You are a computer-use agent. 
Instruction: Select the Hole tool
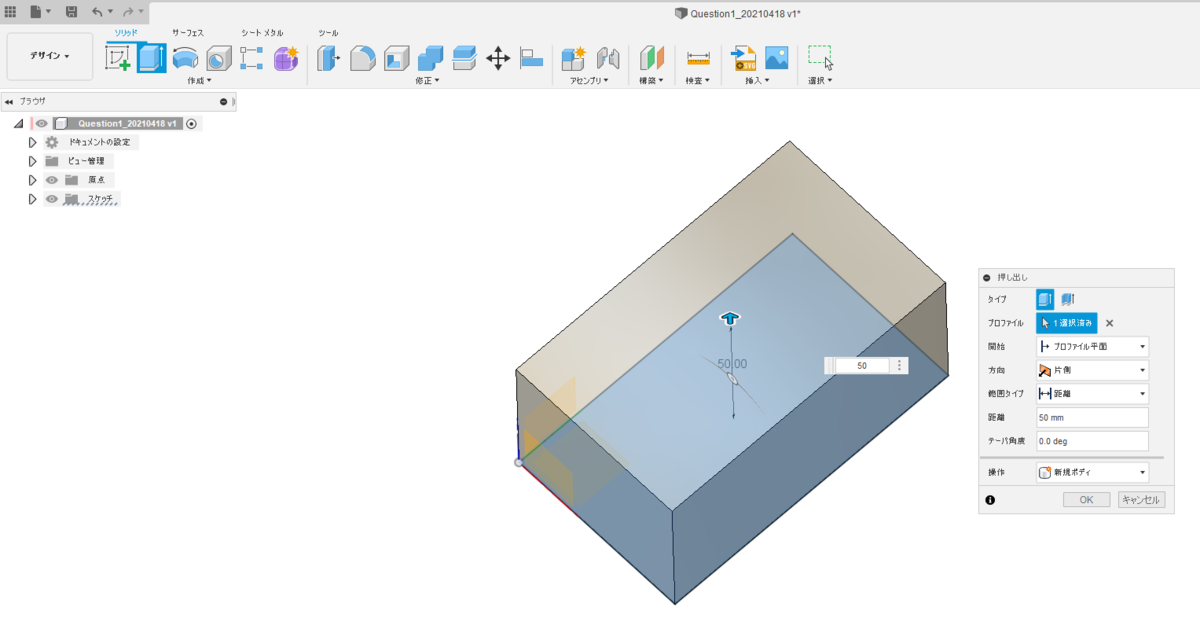click(x=219, y=58)
